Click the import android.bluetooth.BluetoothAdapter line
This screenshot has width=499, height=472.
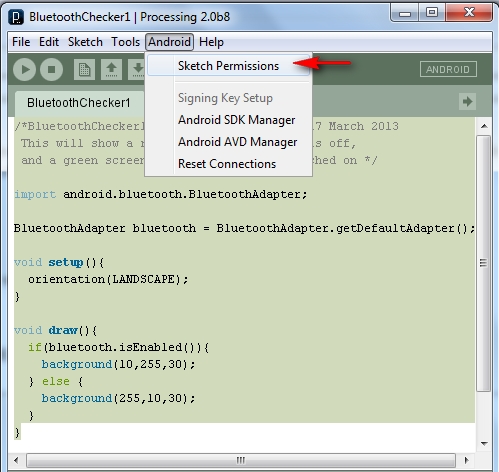pos(161,194)
